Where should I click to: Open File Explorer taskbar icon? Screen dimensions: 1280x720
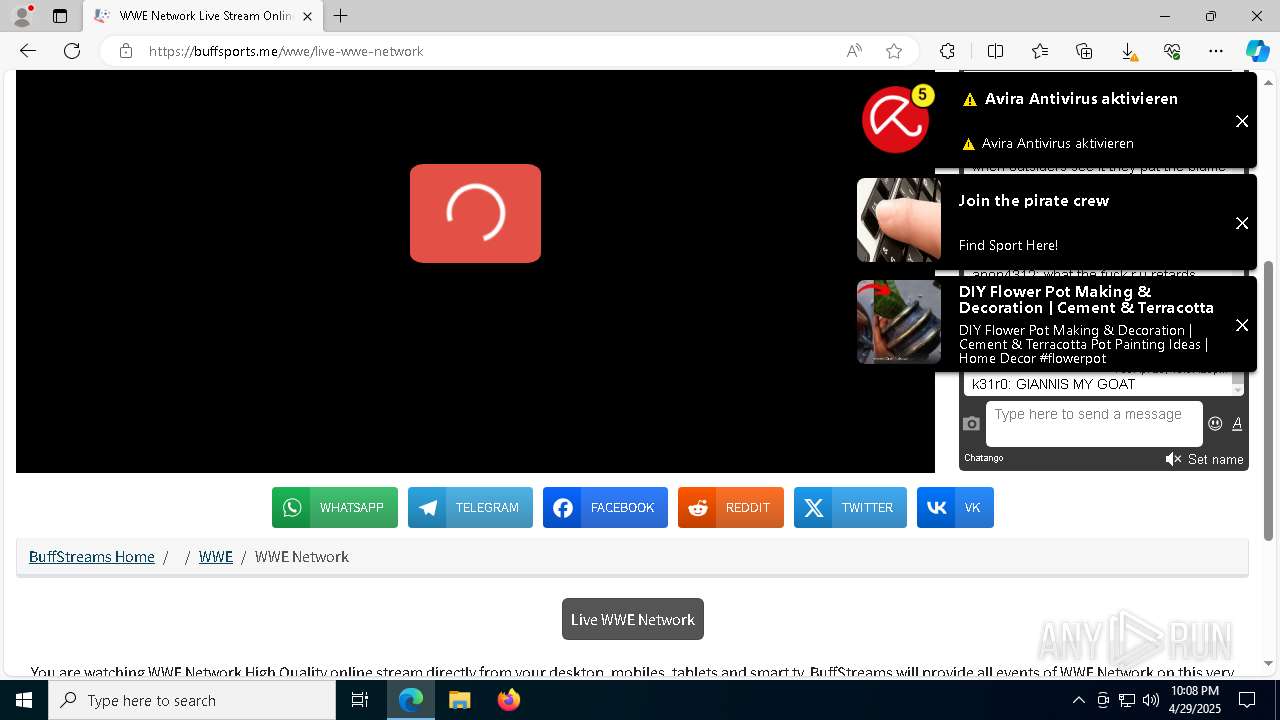click(x=459, y=700)
